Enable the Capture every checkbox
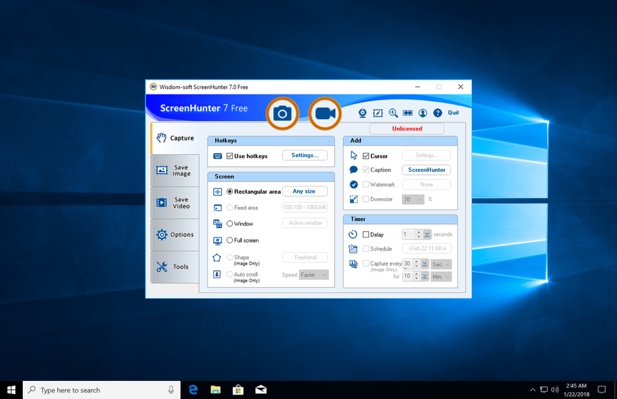Image resolution: width=617 pixels, height=399 pixels. (x=366, y=263)
